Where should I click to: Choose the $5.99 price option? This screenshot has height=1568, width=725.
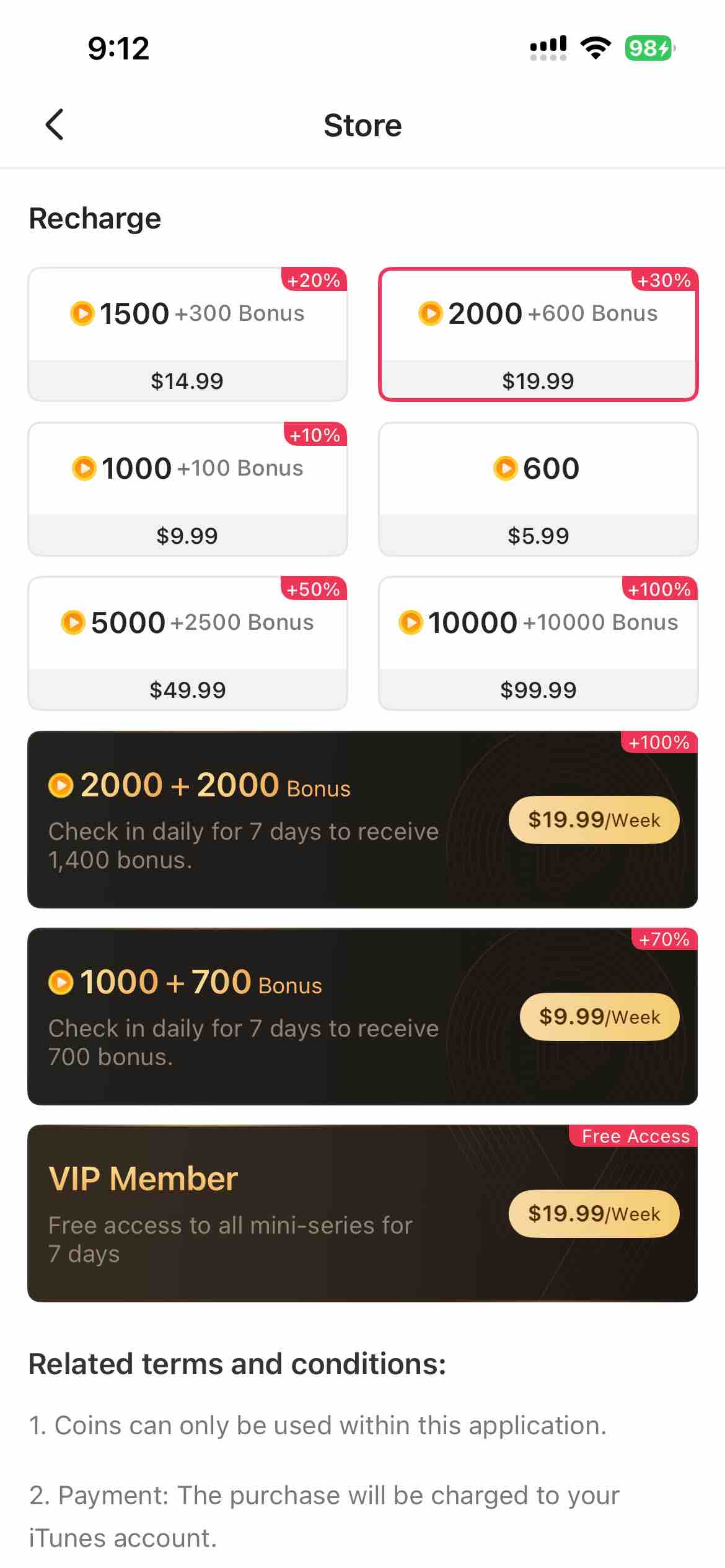click(538, 536)
